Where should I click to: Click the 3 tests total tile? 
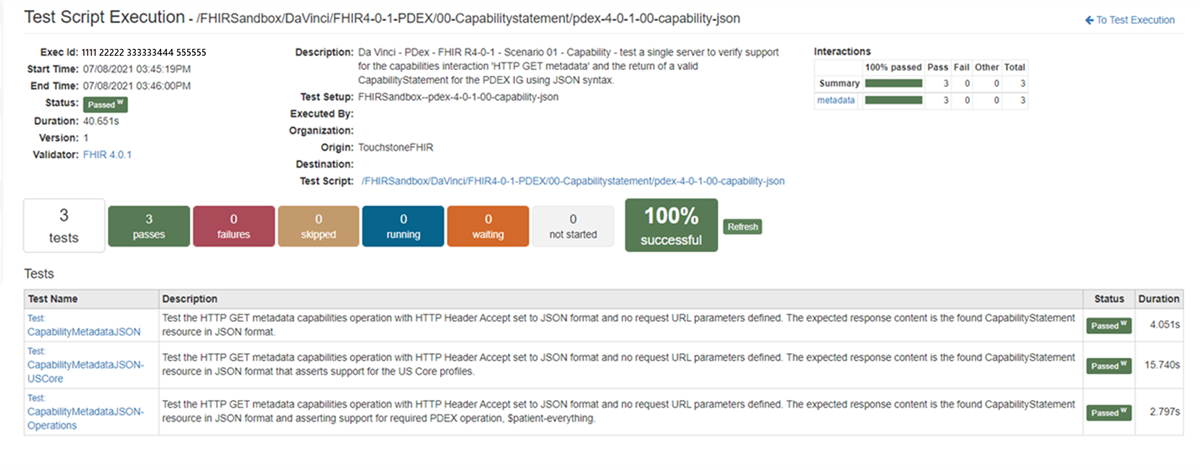63,227
